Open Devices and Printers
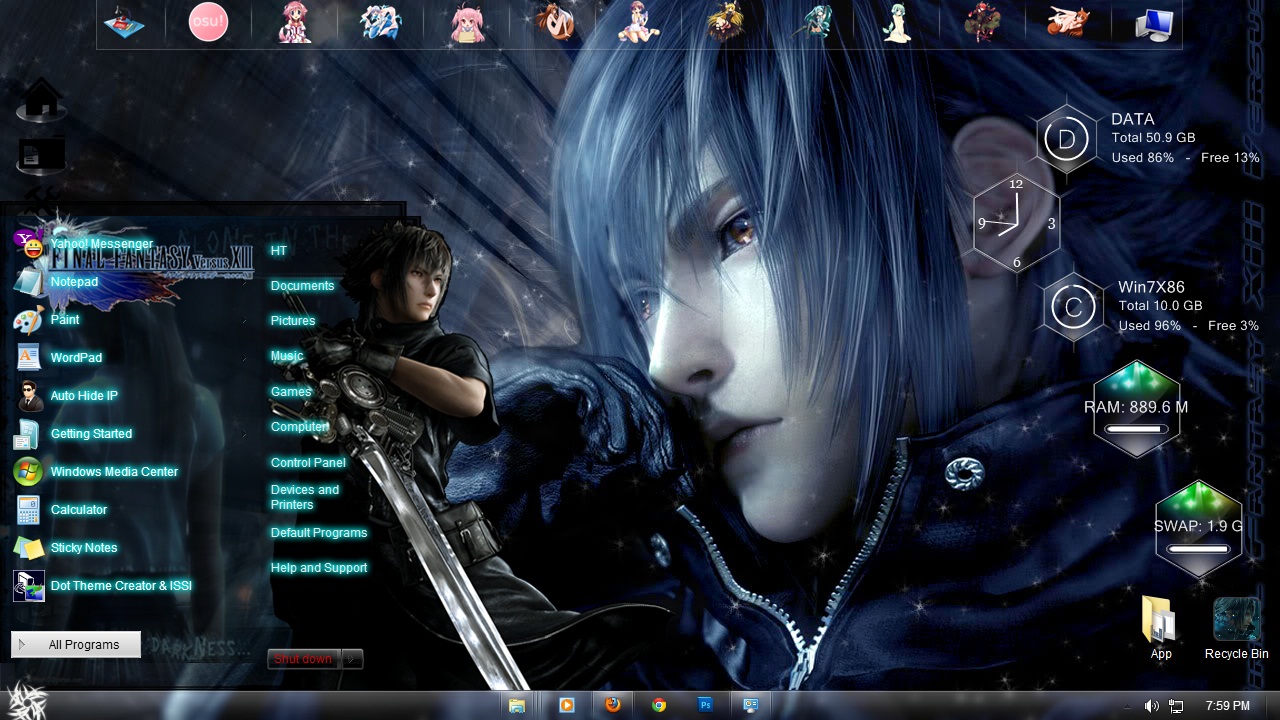Screen dimensions: 1280x720 coord(305,497)
